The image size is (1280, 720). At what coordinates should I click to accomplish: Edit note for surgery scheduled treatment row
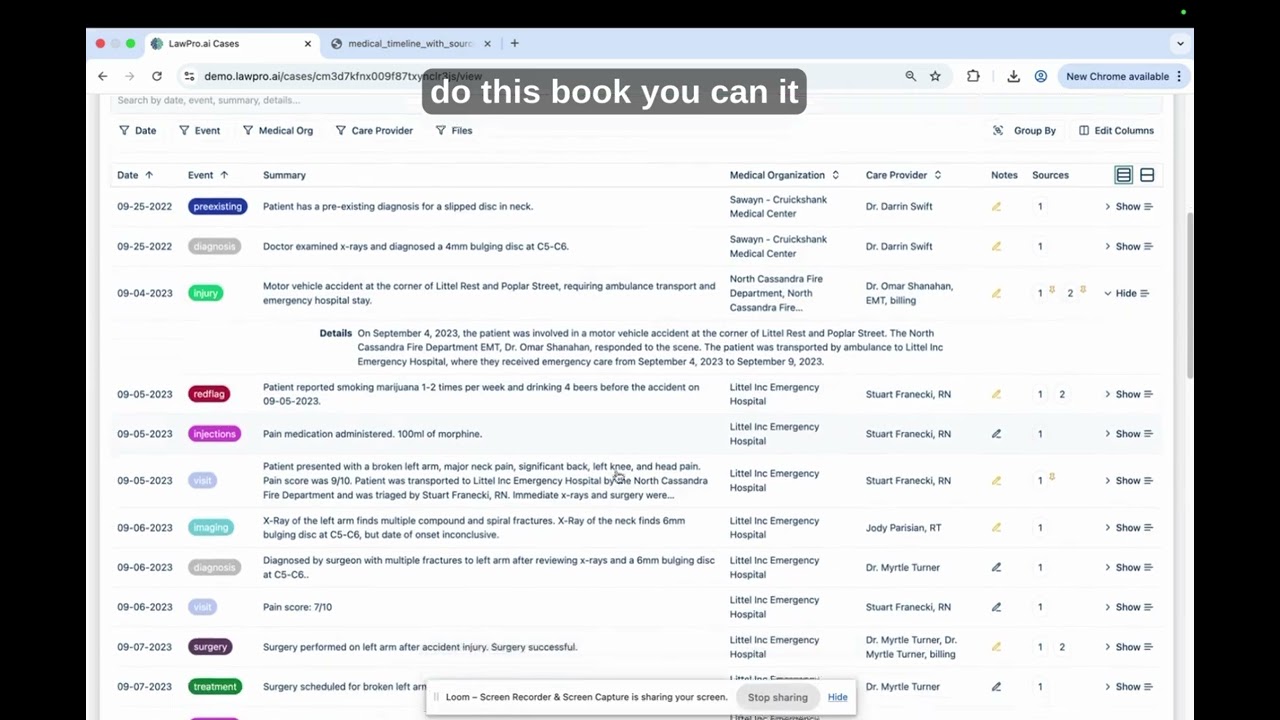tap(996, 687)
